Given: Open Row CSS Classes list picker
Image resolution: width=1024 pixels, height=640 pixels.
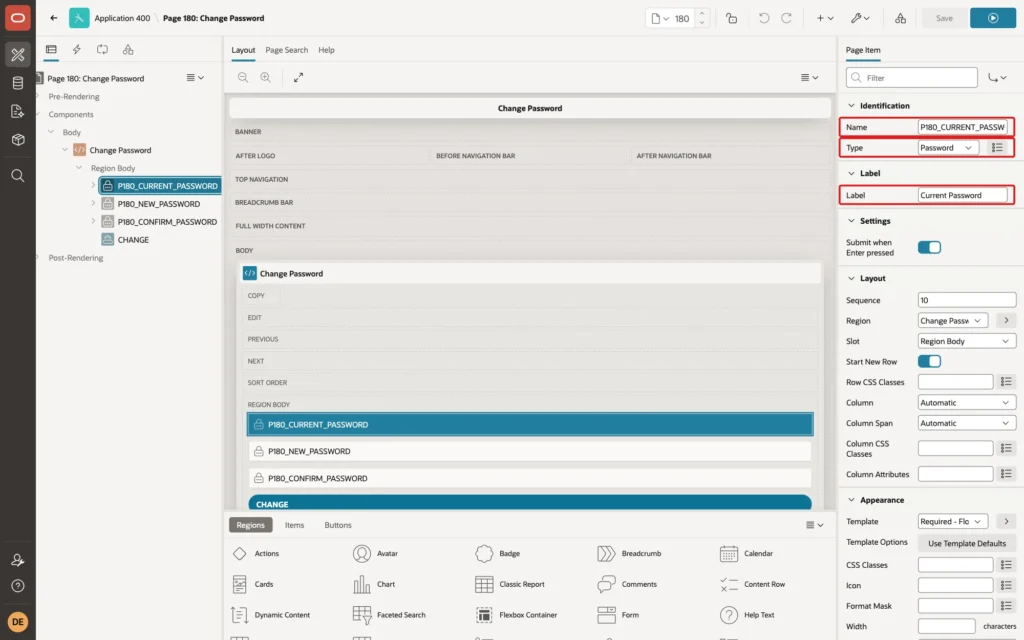Looking at the screenshot, I should click(x=1006, y=381).
